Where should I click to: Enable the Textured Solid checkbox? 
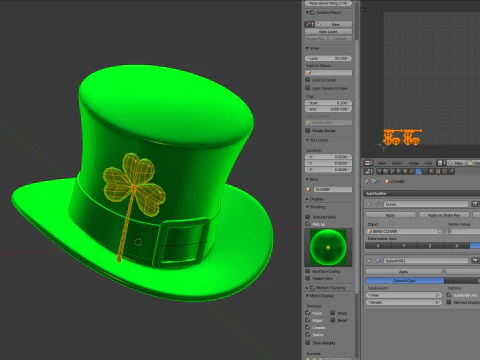[x=308, y=217]
